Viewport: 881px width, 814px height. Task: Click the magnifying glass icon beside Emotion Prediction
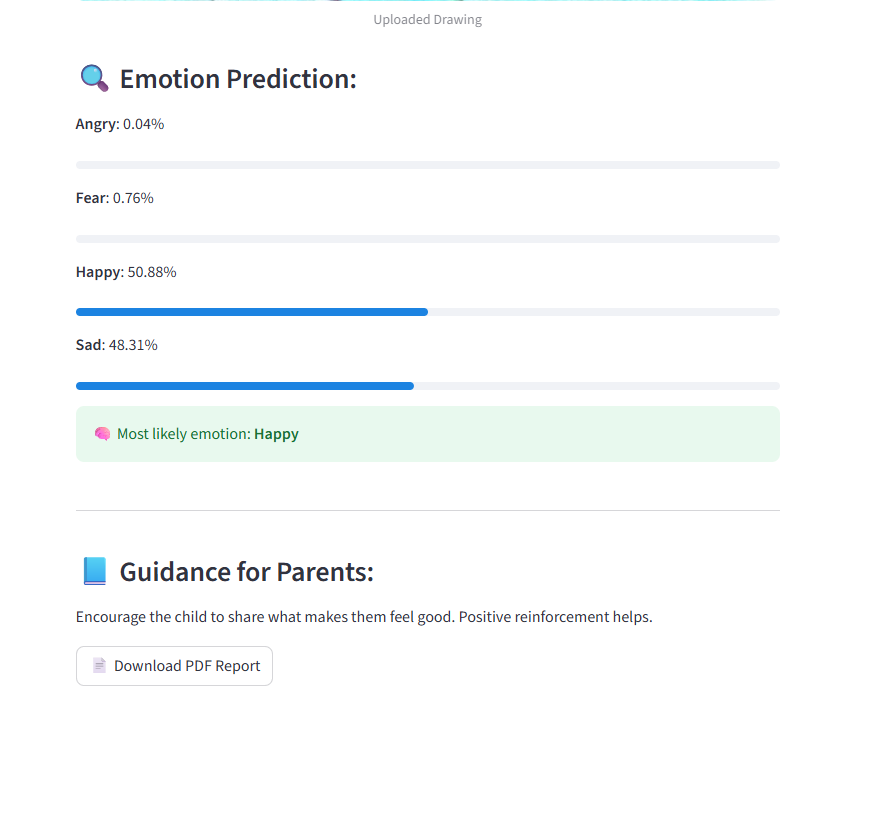tap(94, 78)
